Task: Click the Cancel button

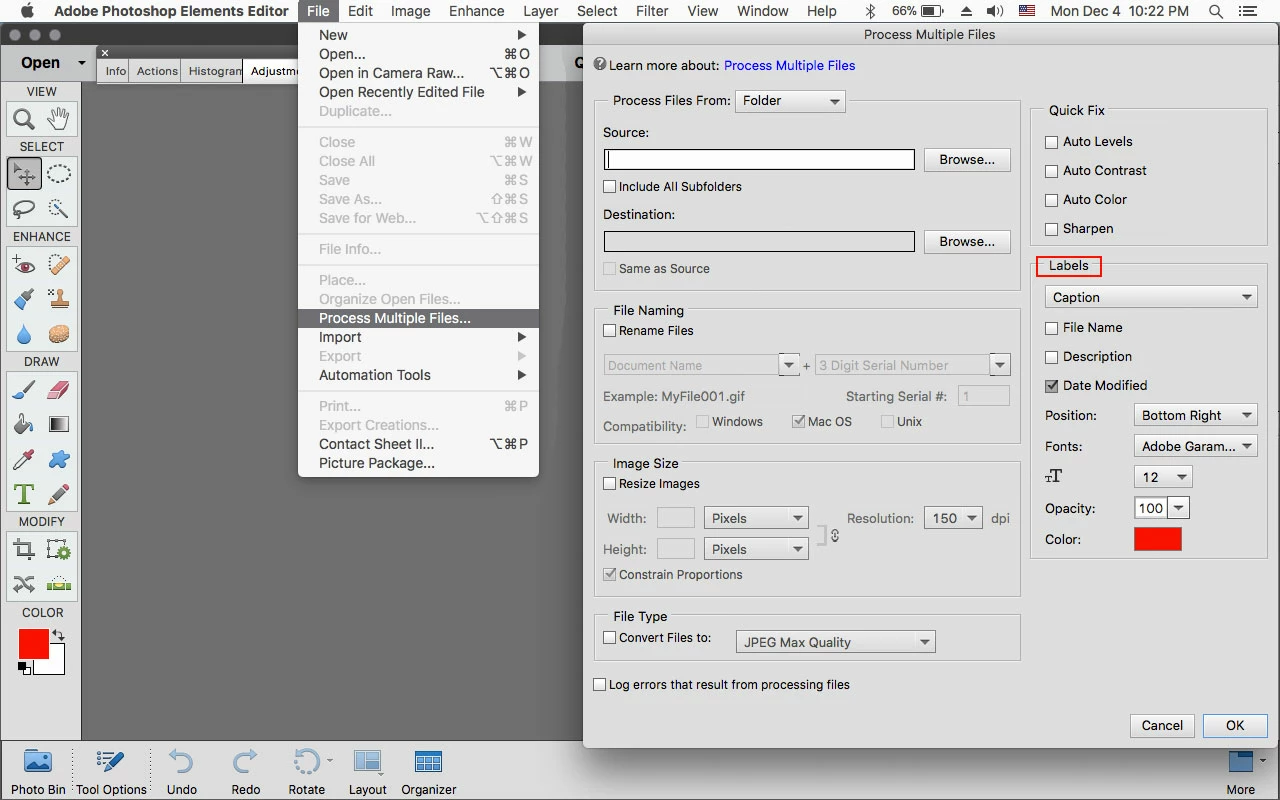Action: click(x=1162, y=725)
